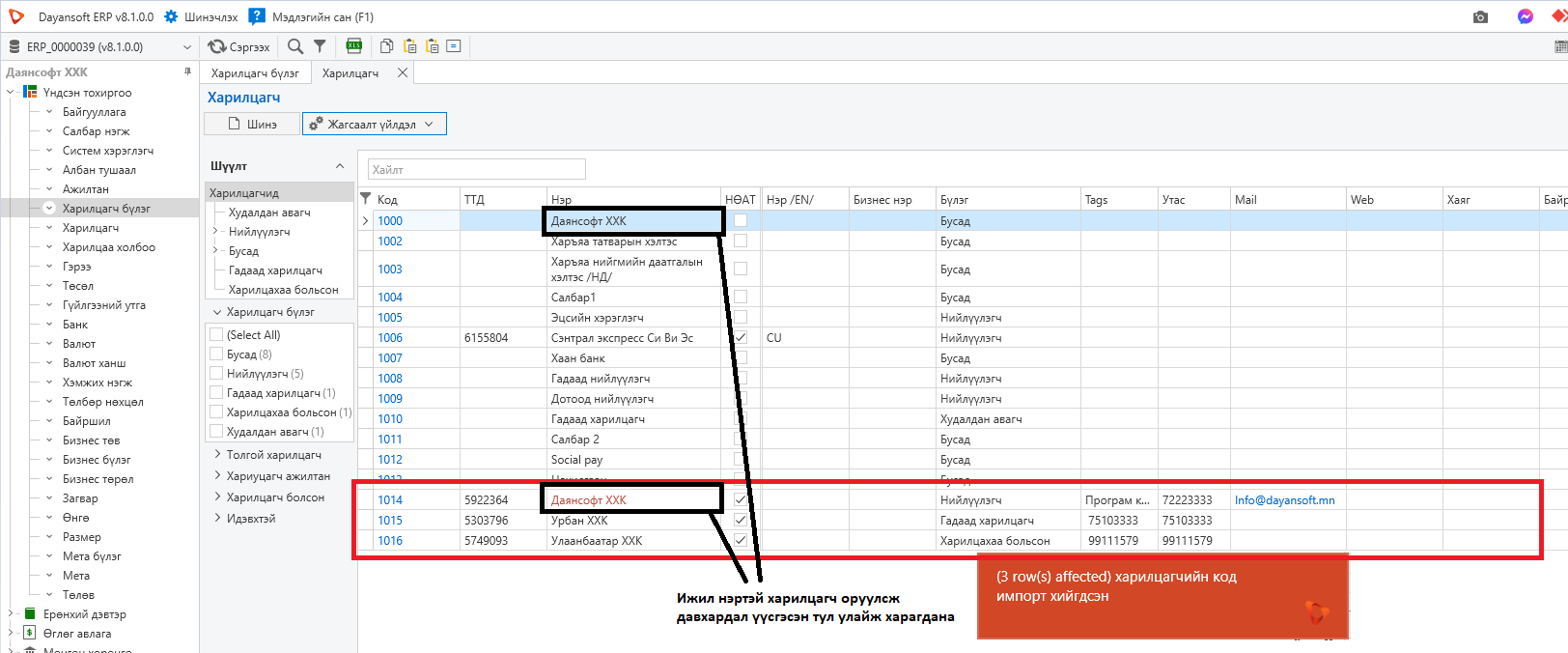This screenshot has height=653, width=1568.
Task: Select the Урбан ХХК name cell
Action: coord(634,521)
